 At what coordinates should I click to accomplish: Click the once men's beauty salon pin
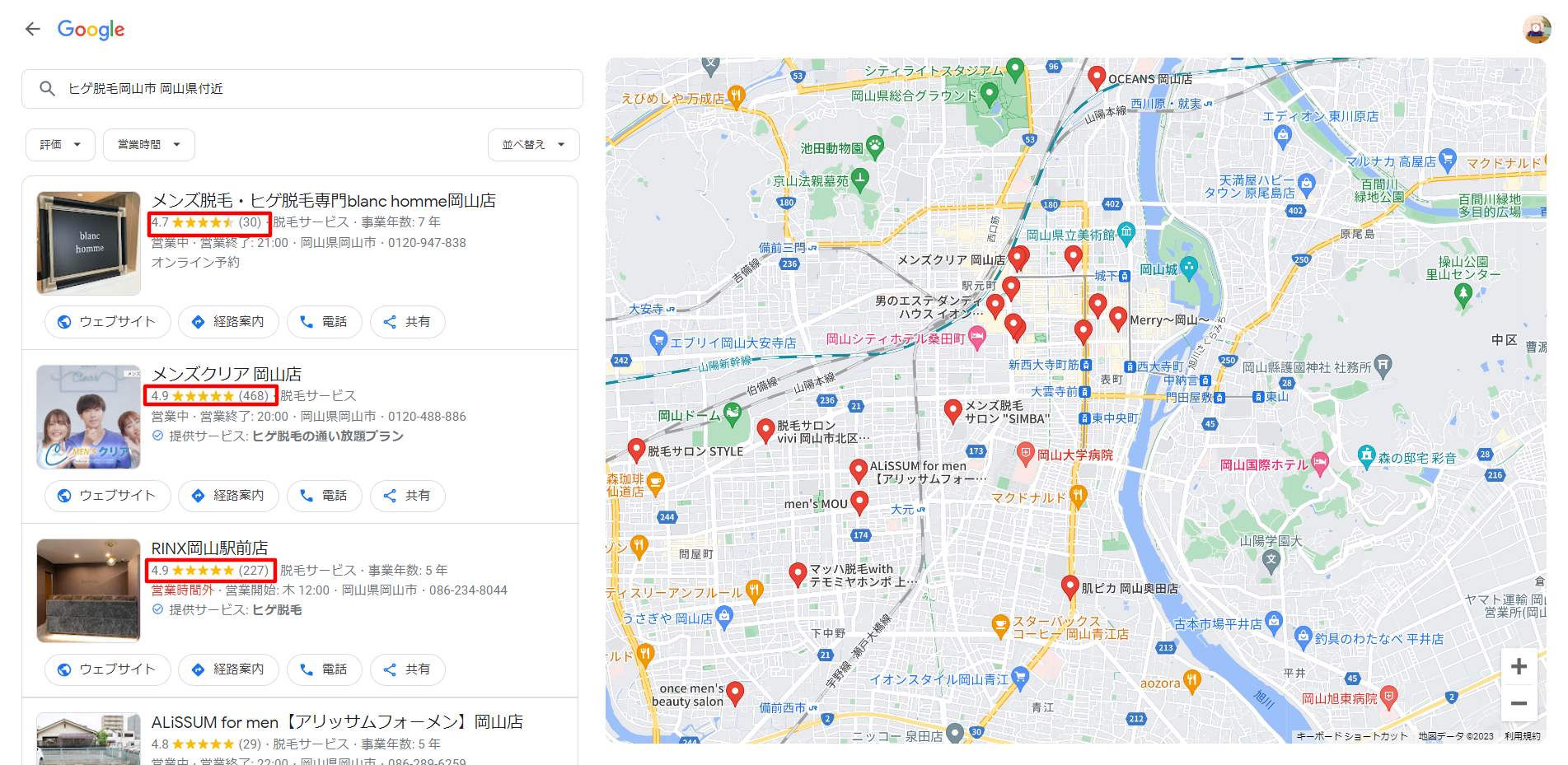(735, 693)
